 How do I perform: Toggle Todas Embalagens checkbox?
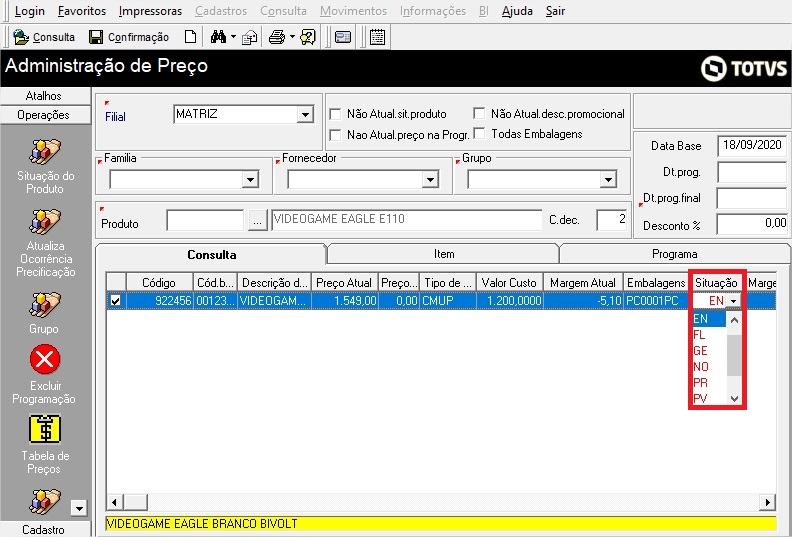pyautogui.click(x=479, y=133)
